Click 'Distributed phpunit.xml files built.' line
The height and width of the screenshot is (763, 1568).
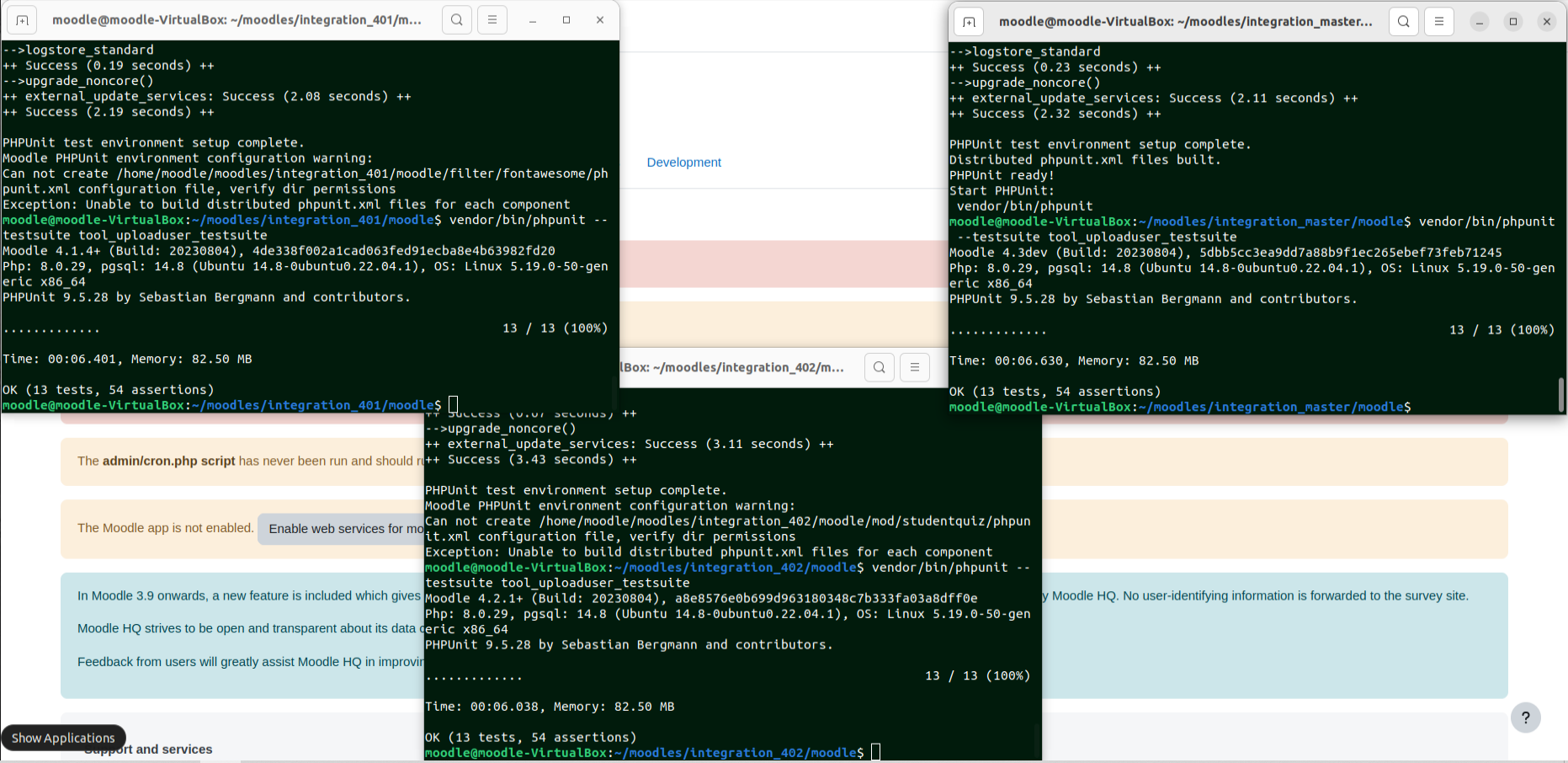click(x=1085, y=160)
